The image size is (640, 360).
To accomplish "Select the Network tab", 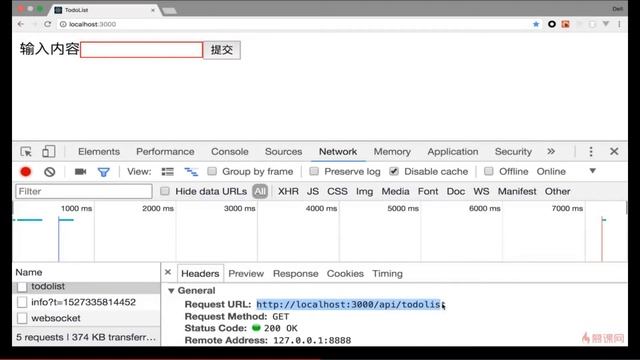I will click(x=338, y=151).
